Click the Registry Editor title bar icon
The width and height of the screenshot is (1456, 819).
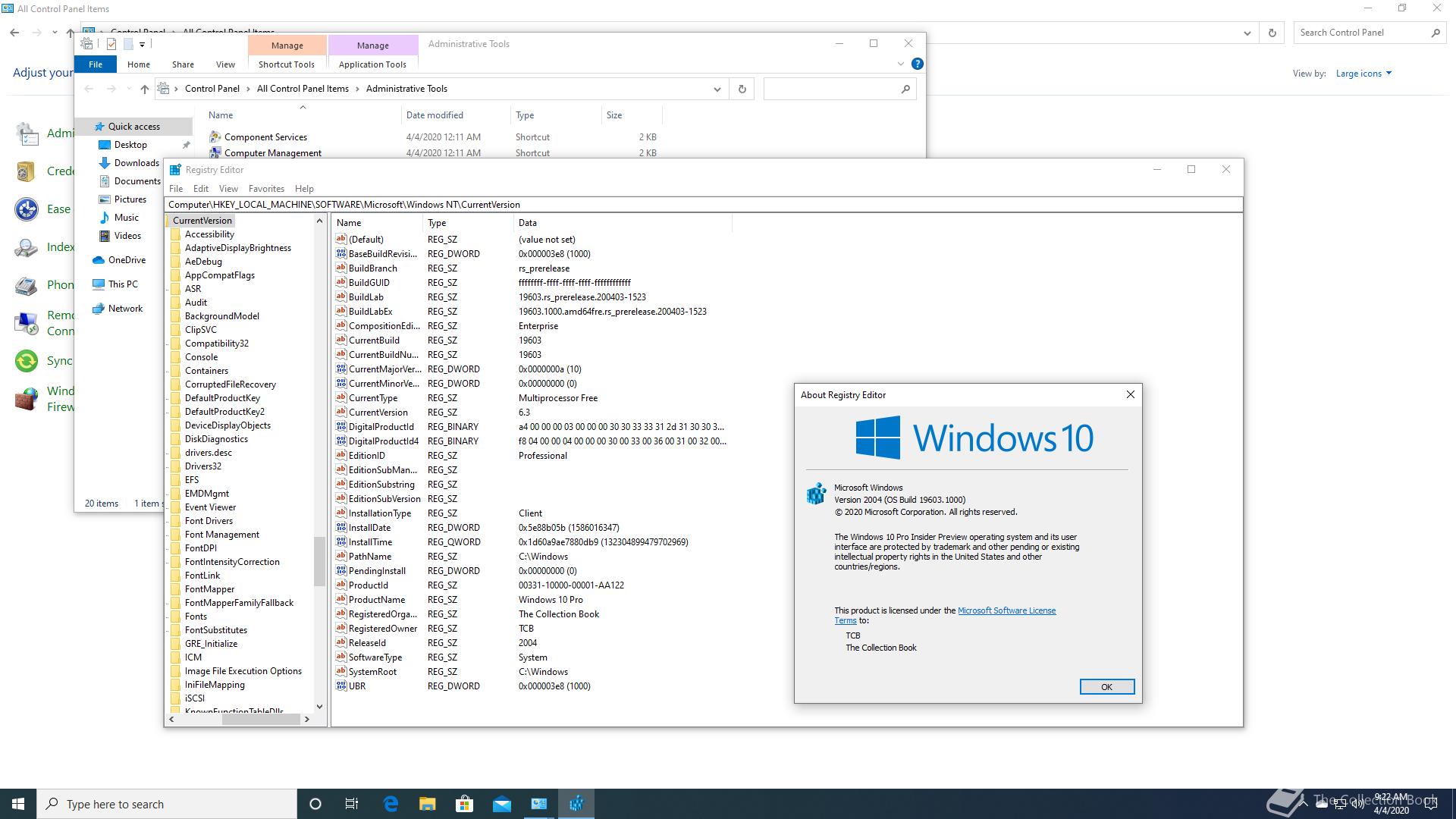point(175,170)
